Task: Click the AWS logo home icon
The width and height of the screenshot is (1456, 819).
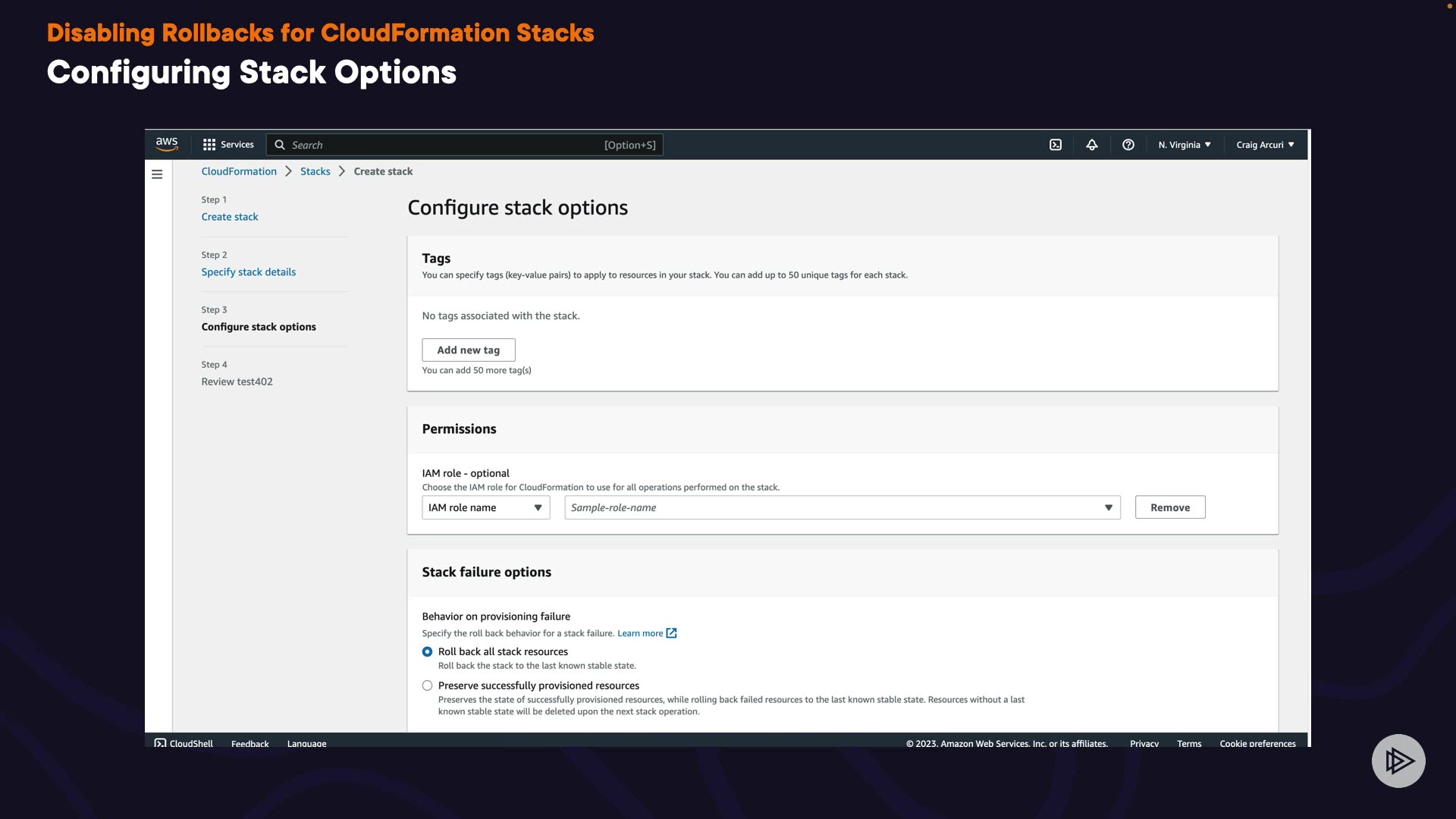Action: [x=166, y=144]
